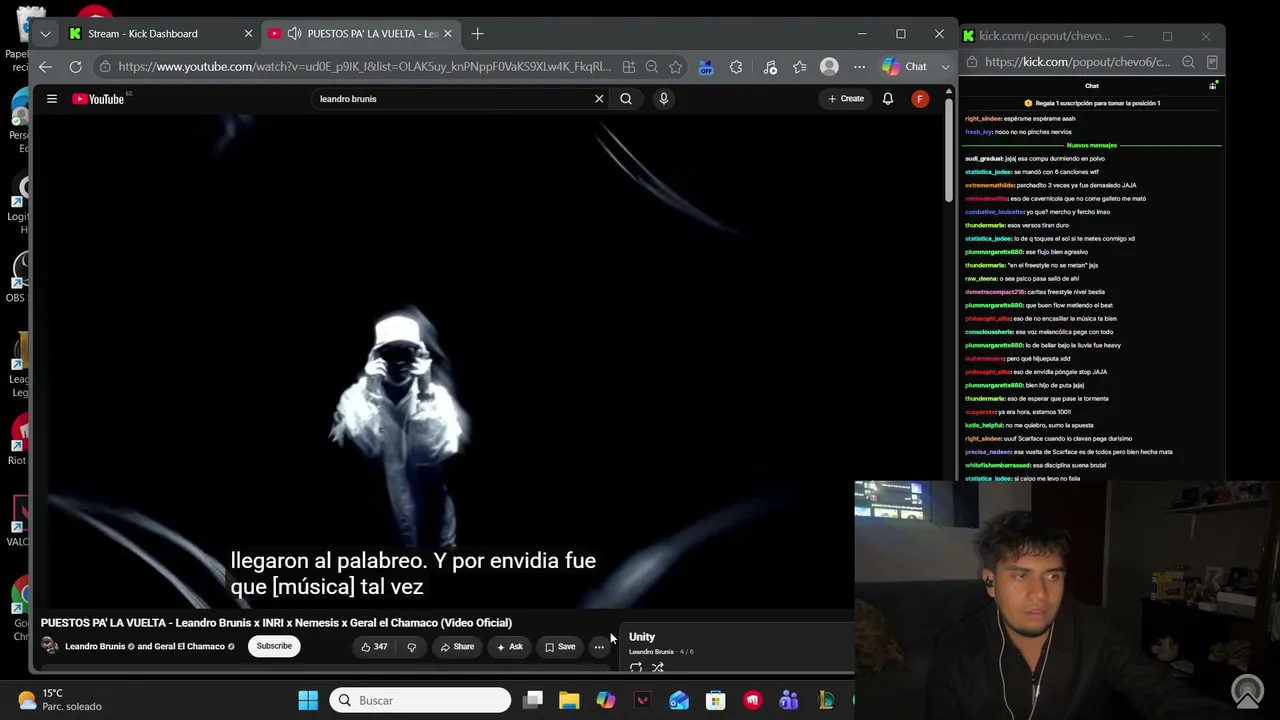Clear the YouTube search query

click(599, 99)
